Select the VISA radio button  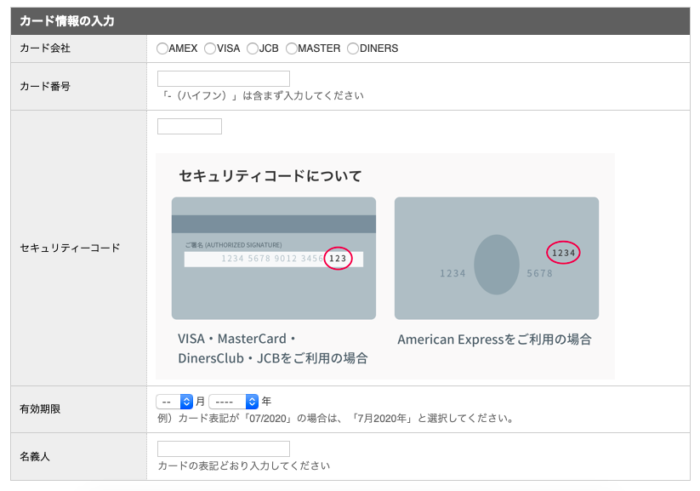click(210, 48)
